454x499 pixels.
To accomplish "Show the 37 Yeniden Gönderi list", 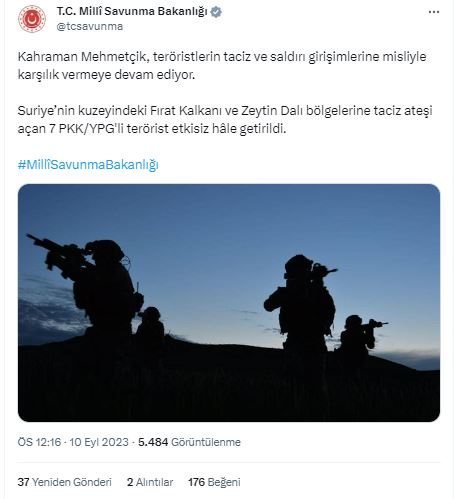I will pyautogui.click(x=64, y=482).
